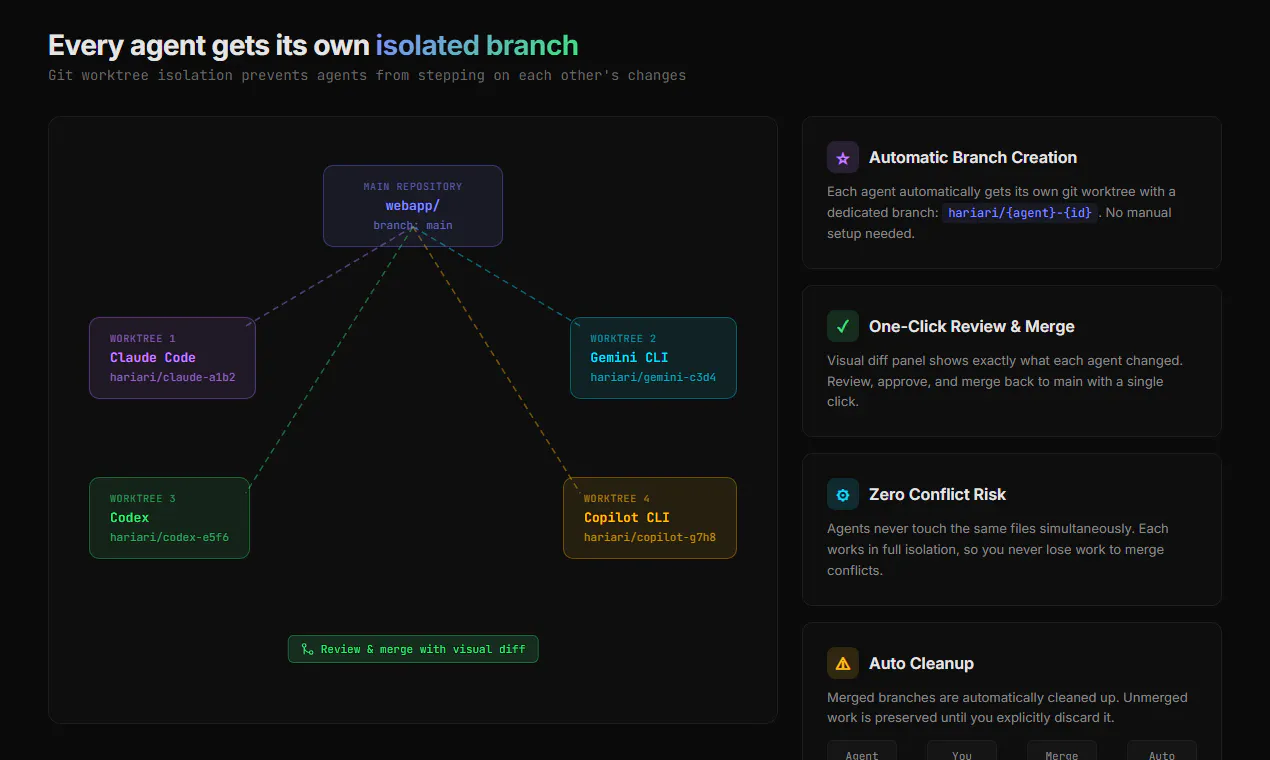1270x760 pixels.
Task: Click the warning triangle icon beside Auto Cleanup
Action: [x=843, y=663]
